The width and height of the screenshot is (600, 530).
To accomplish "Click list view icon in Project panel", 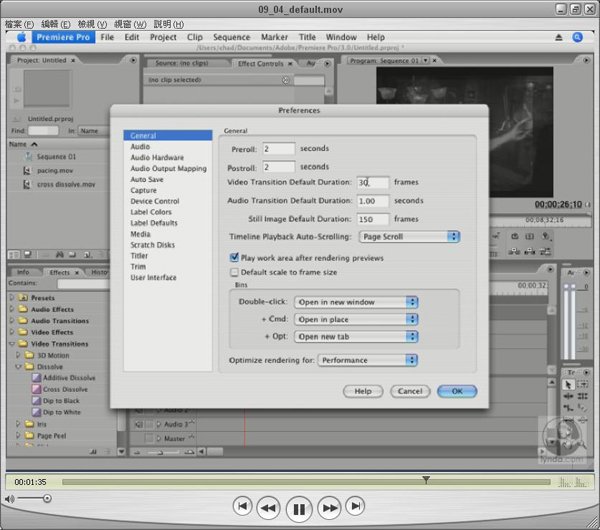I will [x=14, y=254].
